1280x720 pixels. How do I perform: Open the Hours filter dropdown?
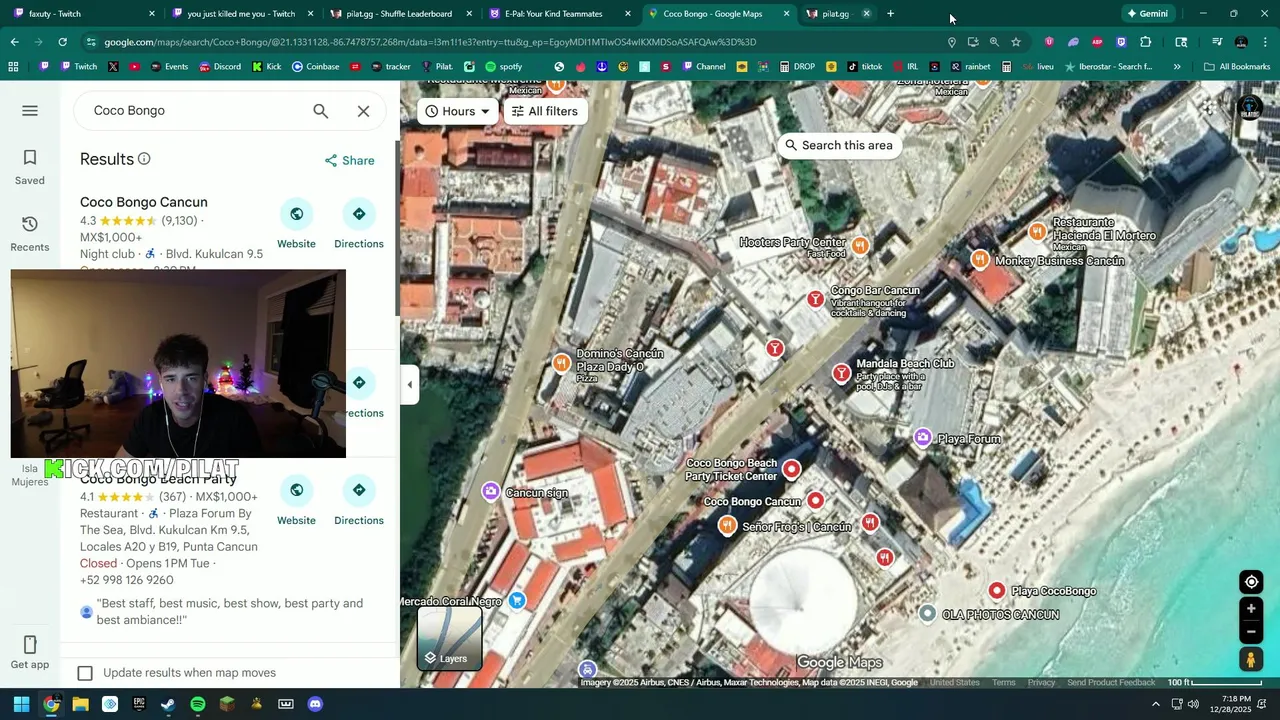click(x=458, y=111)
